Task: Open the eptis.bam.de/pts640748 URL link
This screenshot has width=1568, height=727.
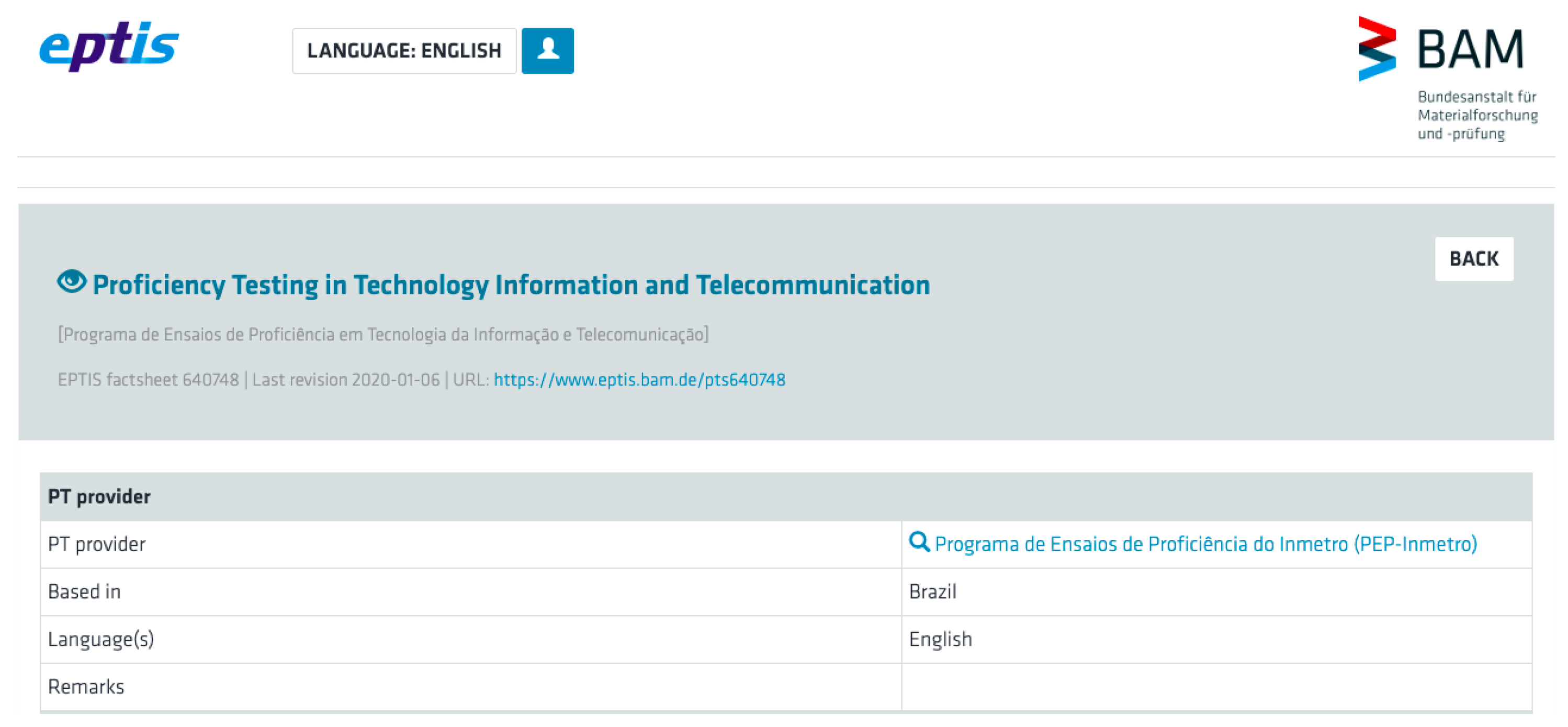Action: pos(638,380)
